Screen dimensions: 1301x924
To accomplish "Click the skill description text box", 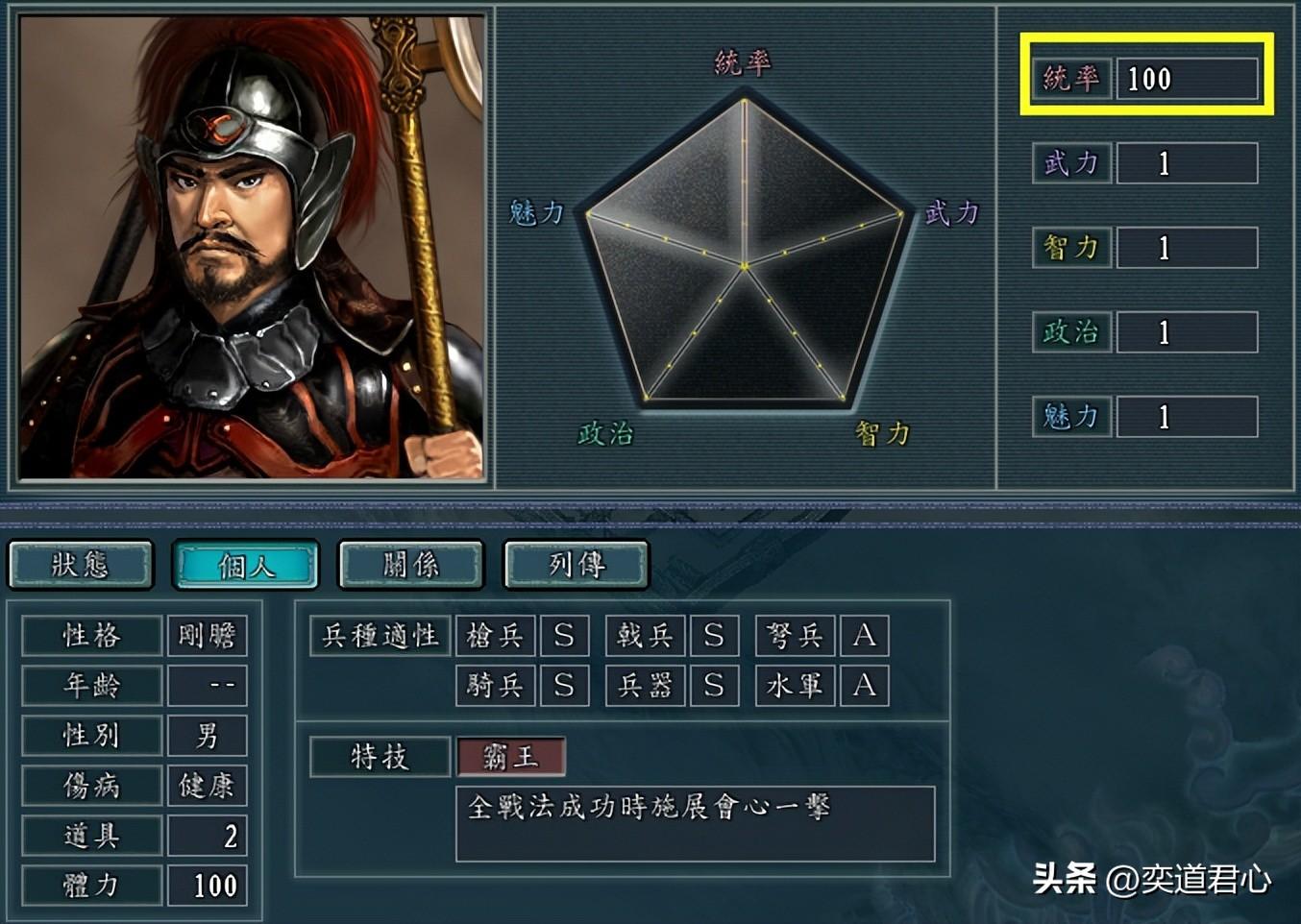I will (x=695, y=824).
